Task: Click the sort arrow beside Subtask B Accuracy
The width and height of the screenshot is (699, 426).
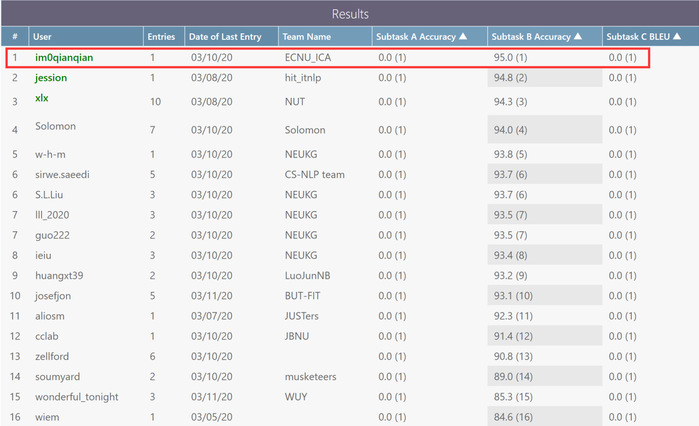Action: pyautogui.click(x=577, y=37)
